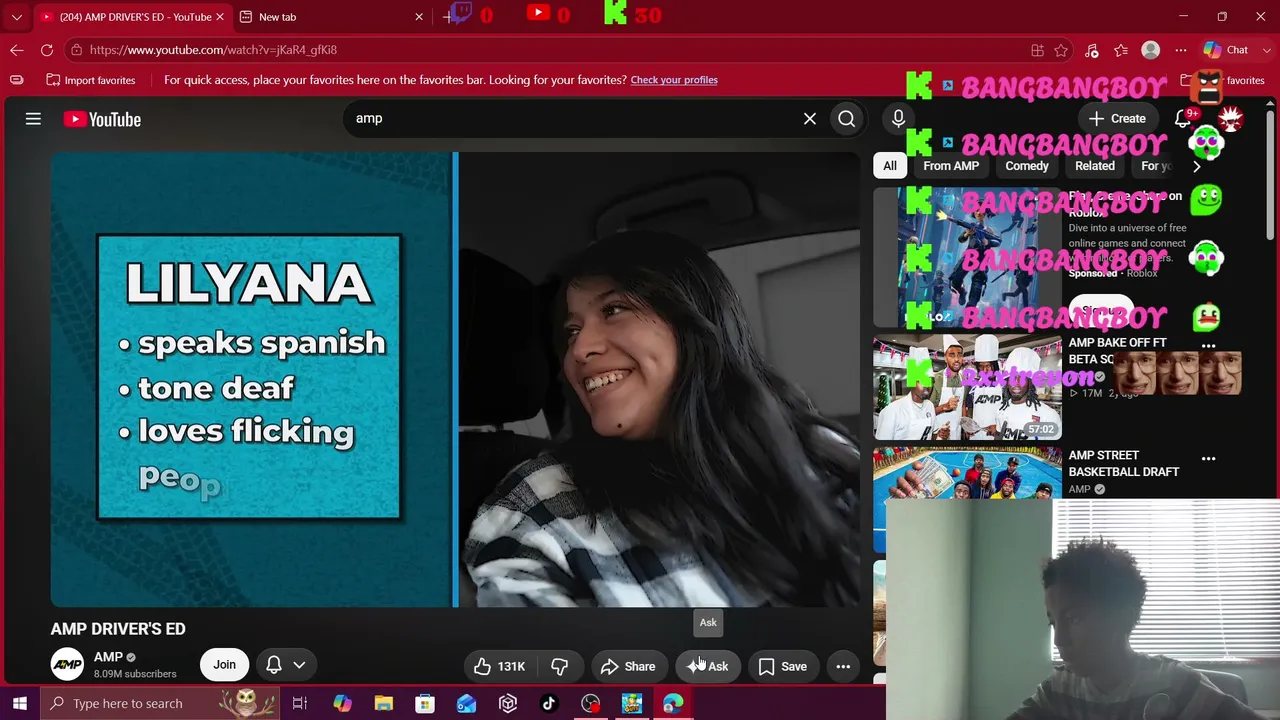Open the YouTube account avatar menu
This screenshot has height=720, width=1280.
click(x=1230, y=119)
